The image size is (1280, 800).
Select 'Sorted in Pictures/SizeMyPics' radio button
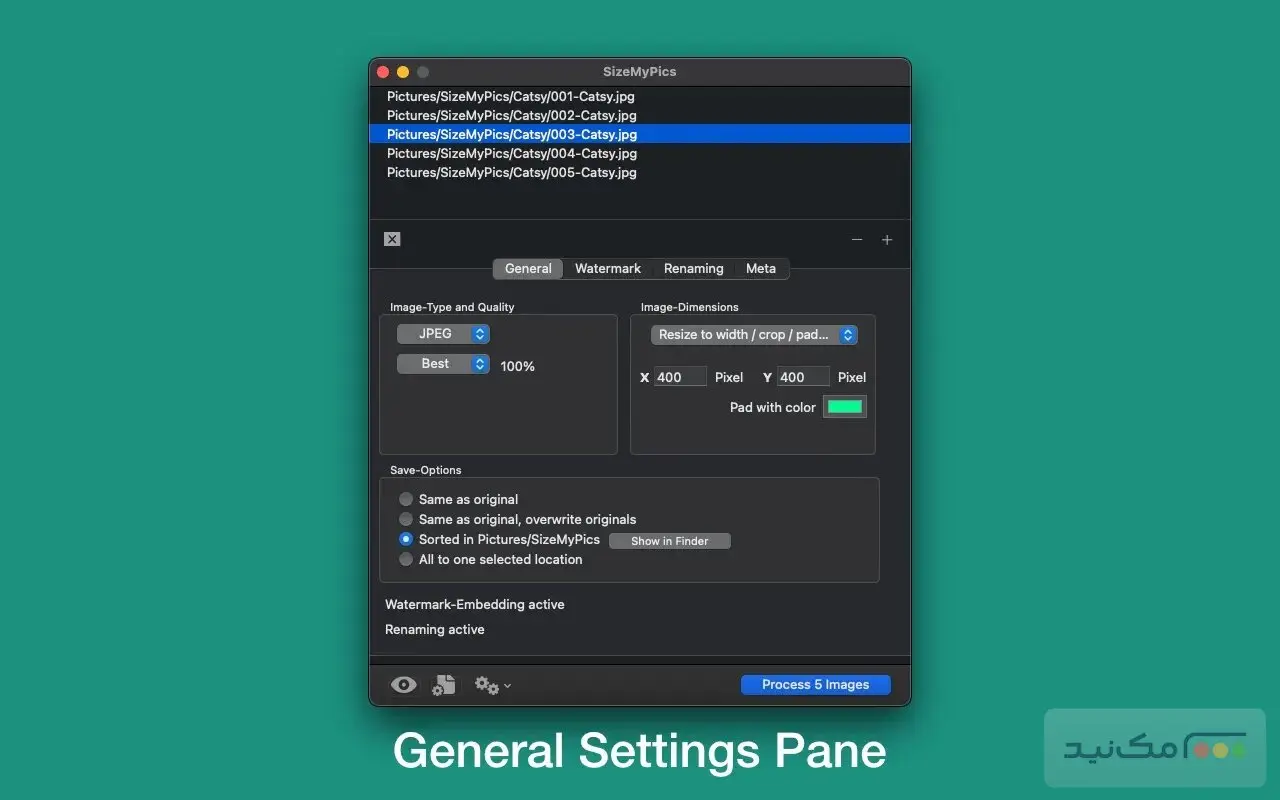[x=406, y=539]
